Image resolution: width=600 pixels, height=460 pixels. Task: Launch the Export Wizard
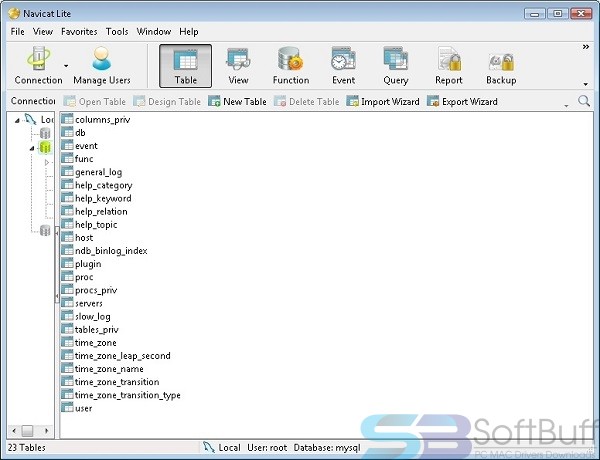(x=462, y=101)
